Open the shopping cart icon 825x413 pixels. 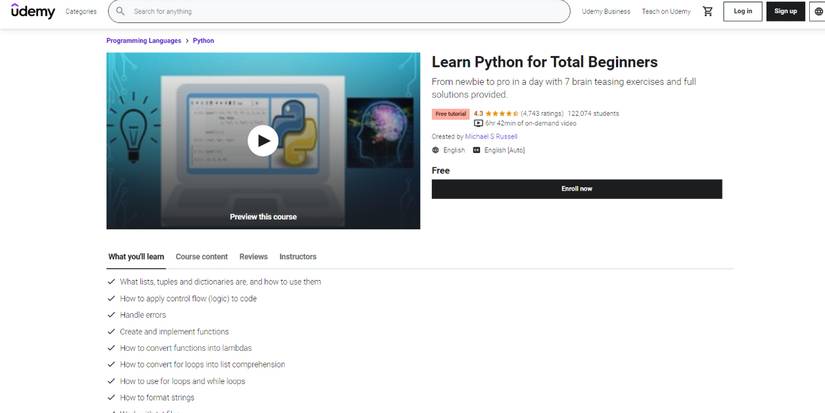(708, 11)
